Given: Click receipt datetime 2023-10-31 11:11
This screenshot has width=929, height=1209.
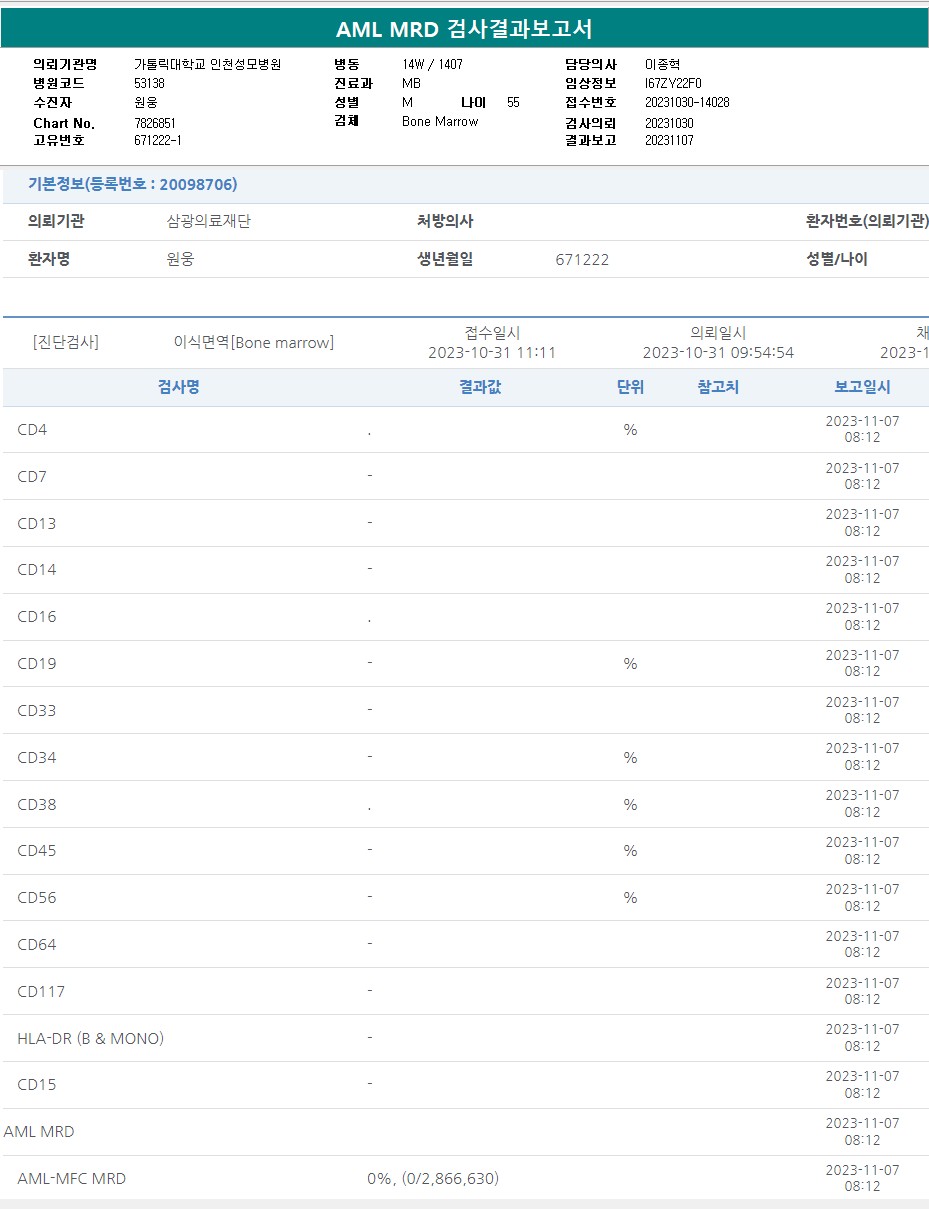Looking at the screenshot, I should (492, 352).
